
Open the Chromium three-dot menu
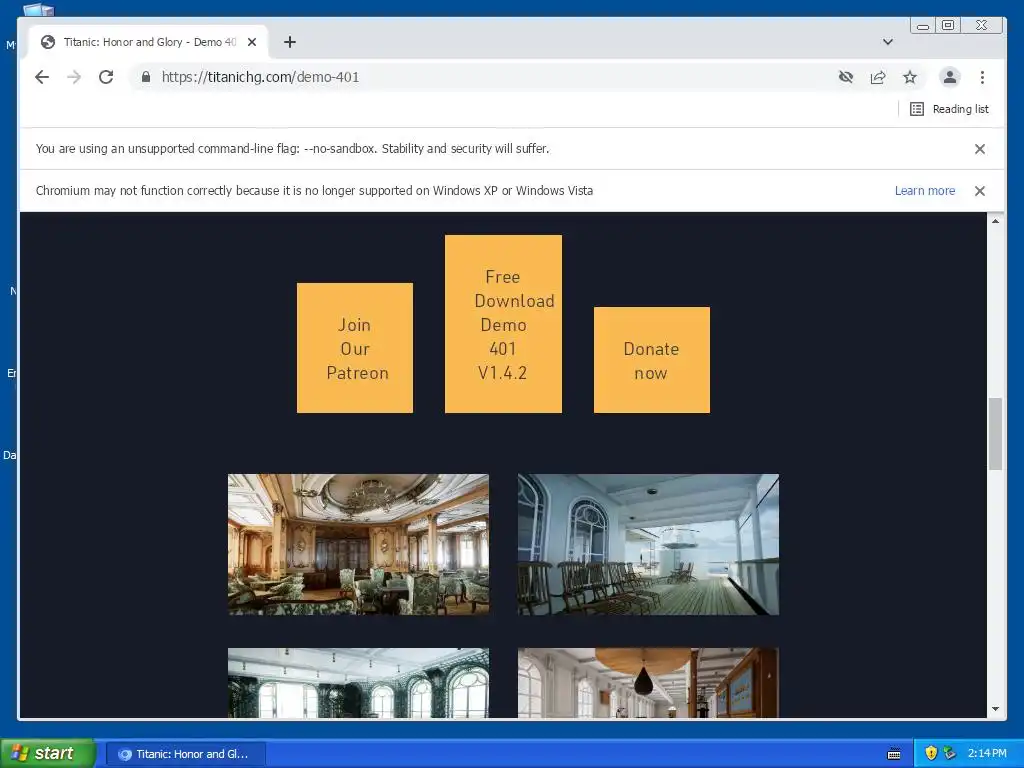click(x=982, y=77)
